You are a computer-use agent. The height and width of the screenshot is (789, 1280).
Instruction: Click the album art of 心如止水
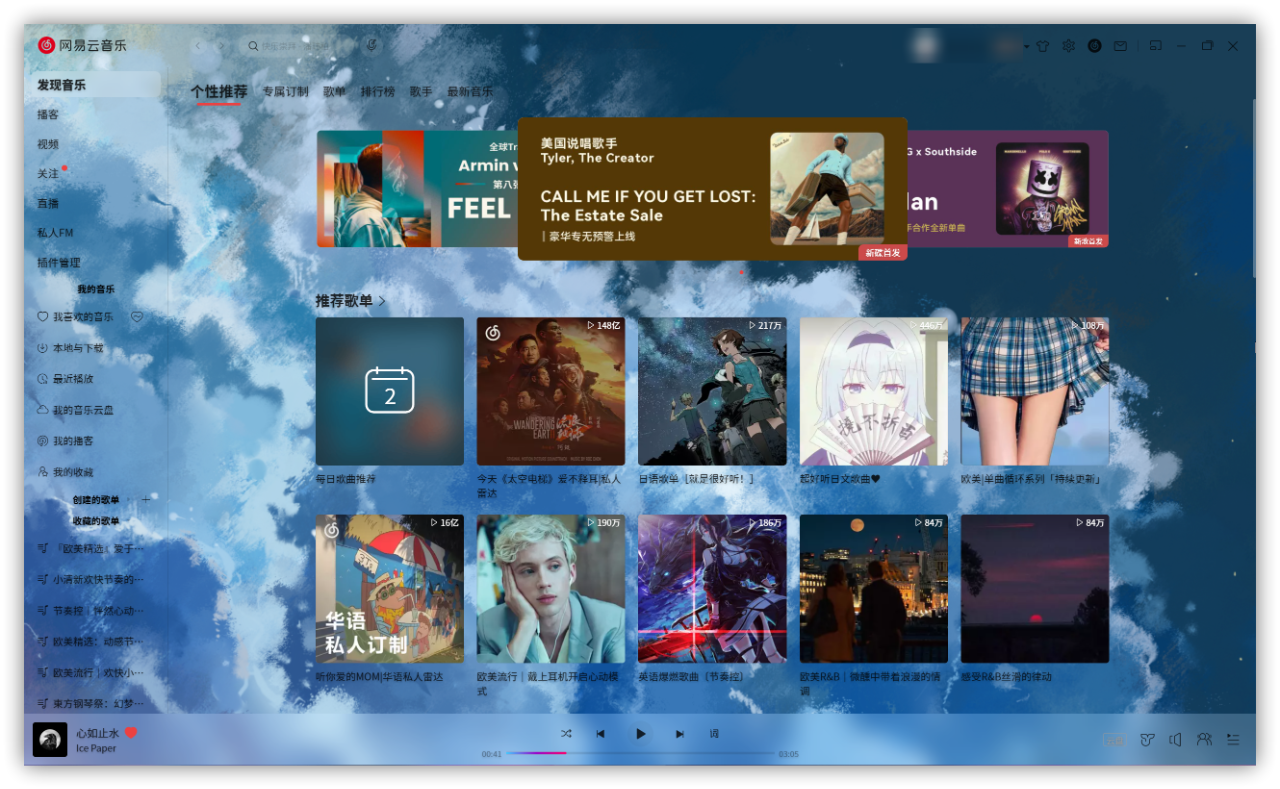pyautogui.click(x=50, y=740)
